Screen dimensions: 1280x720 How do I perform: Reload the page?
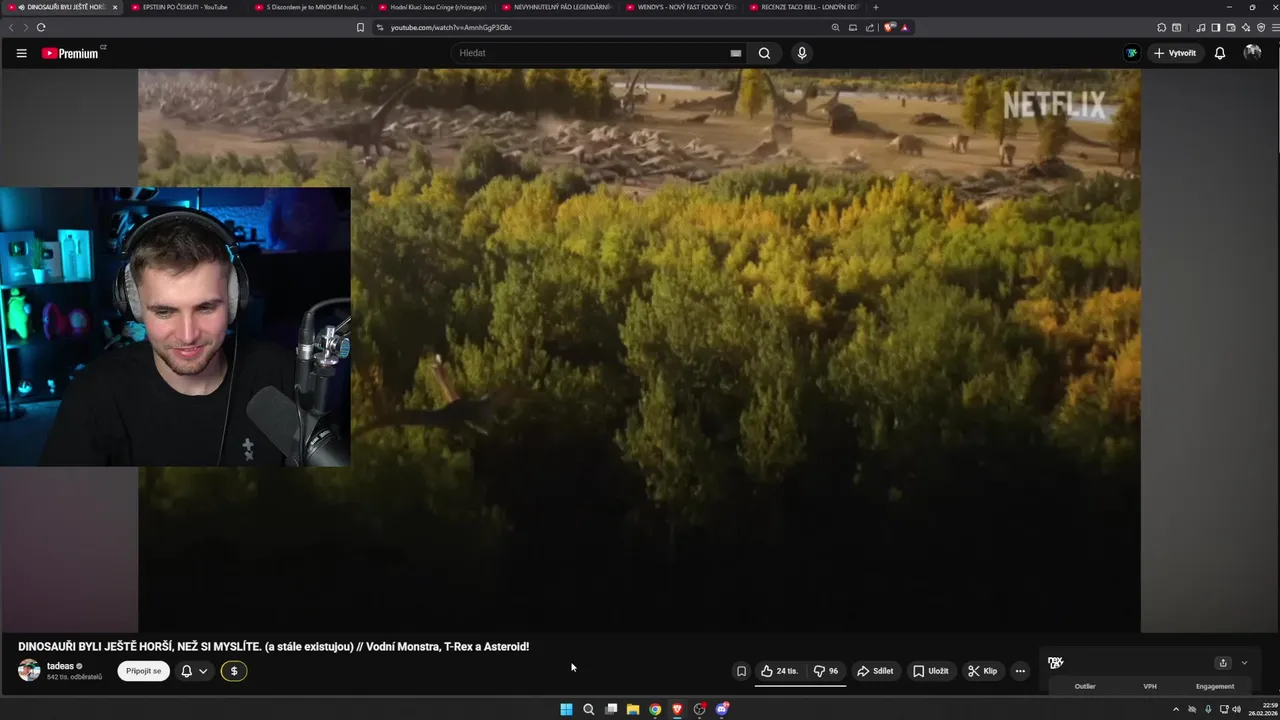click(41, 27)
